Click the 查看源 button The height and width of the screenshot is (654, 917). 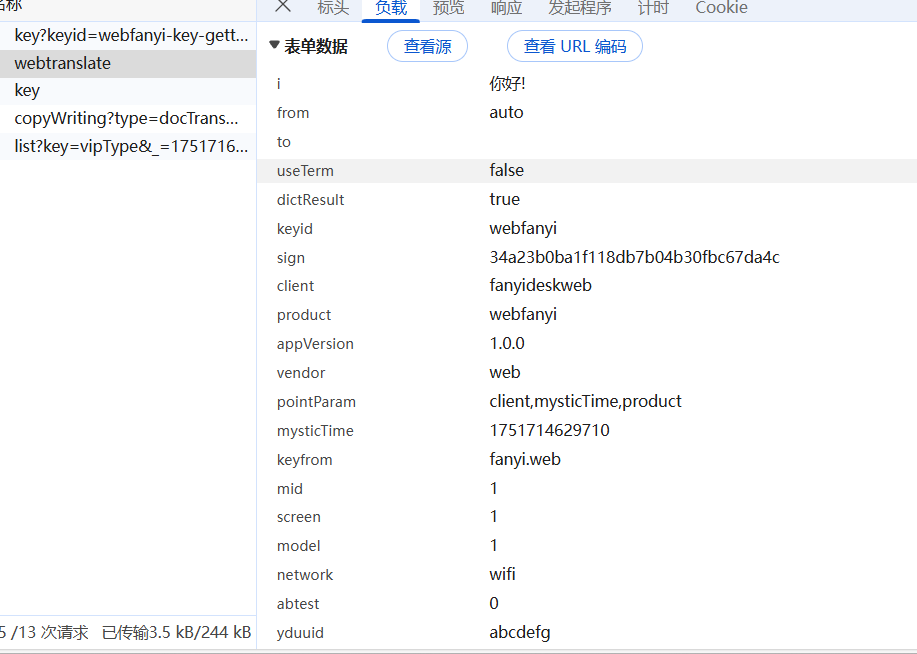pyautogui.click(x=428, y=46)
